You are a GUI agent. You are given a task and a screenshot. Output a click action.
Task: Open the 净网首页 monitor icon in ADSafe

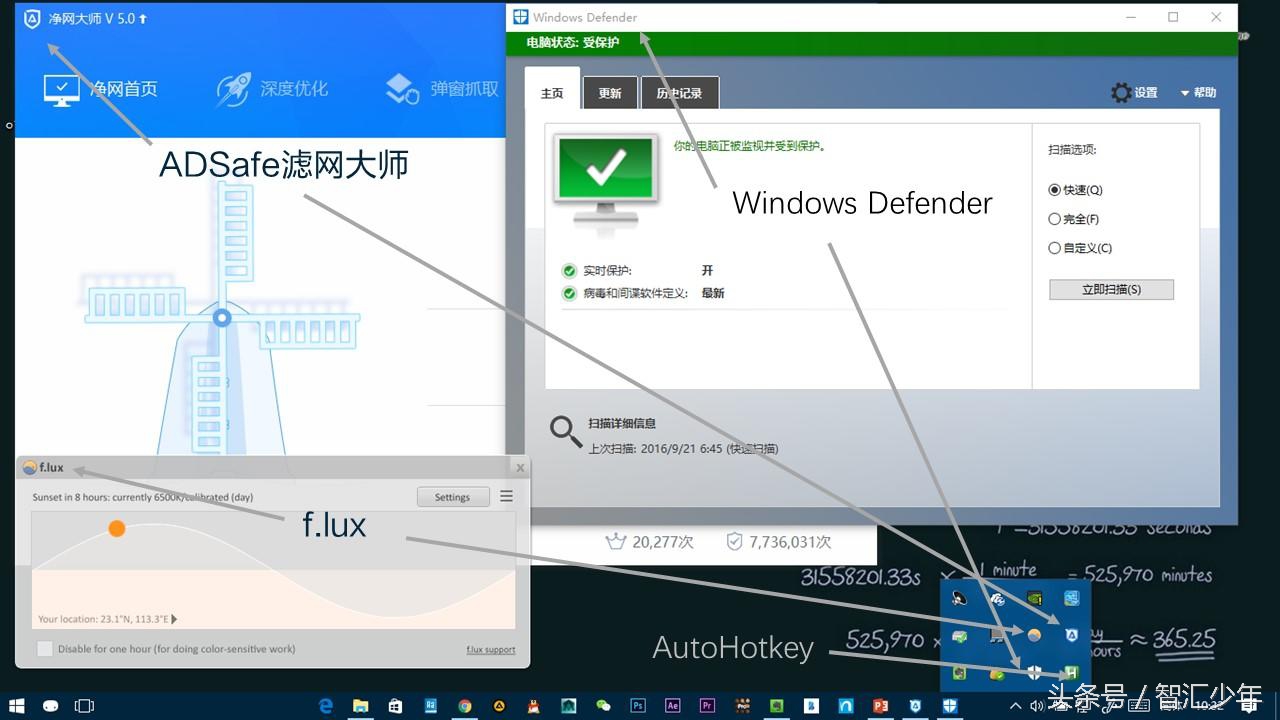coord(62,89)
